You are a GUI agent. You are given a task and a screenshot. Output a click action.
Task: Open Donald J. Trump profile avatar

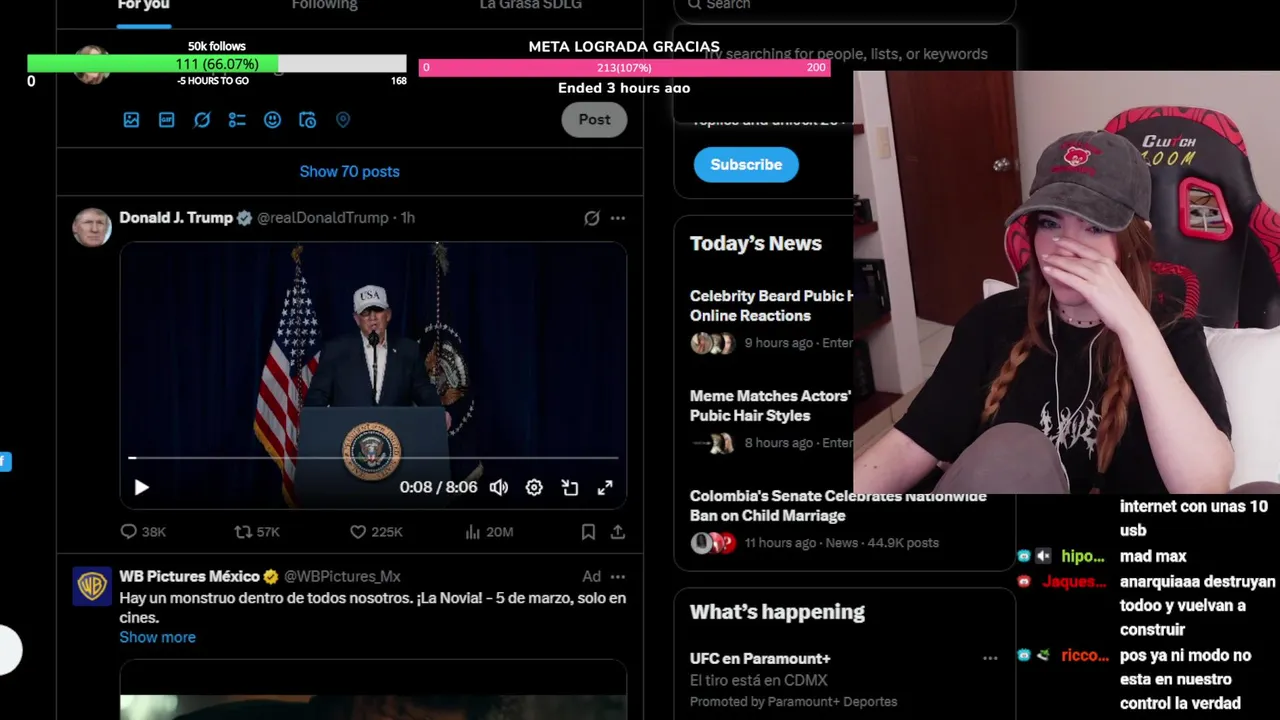pyautogui.click(x=92, y=227)
